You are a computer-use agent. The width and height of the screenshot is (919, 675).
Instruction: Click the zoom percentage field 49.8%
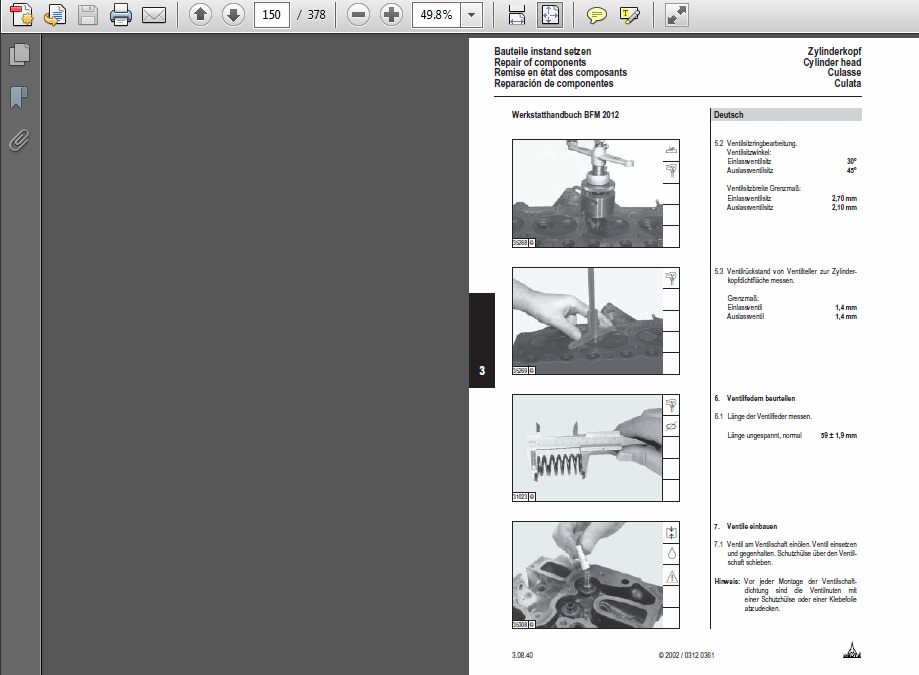click(x=437, y=15)
